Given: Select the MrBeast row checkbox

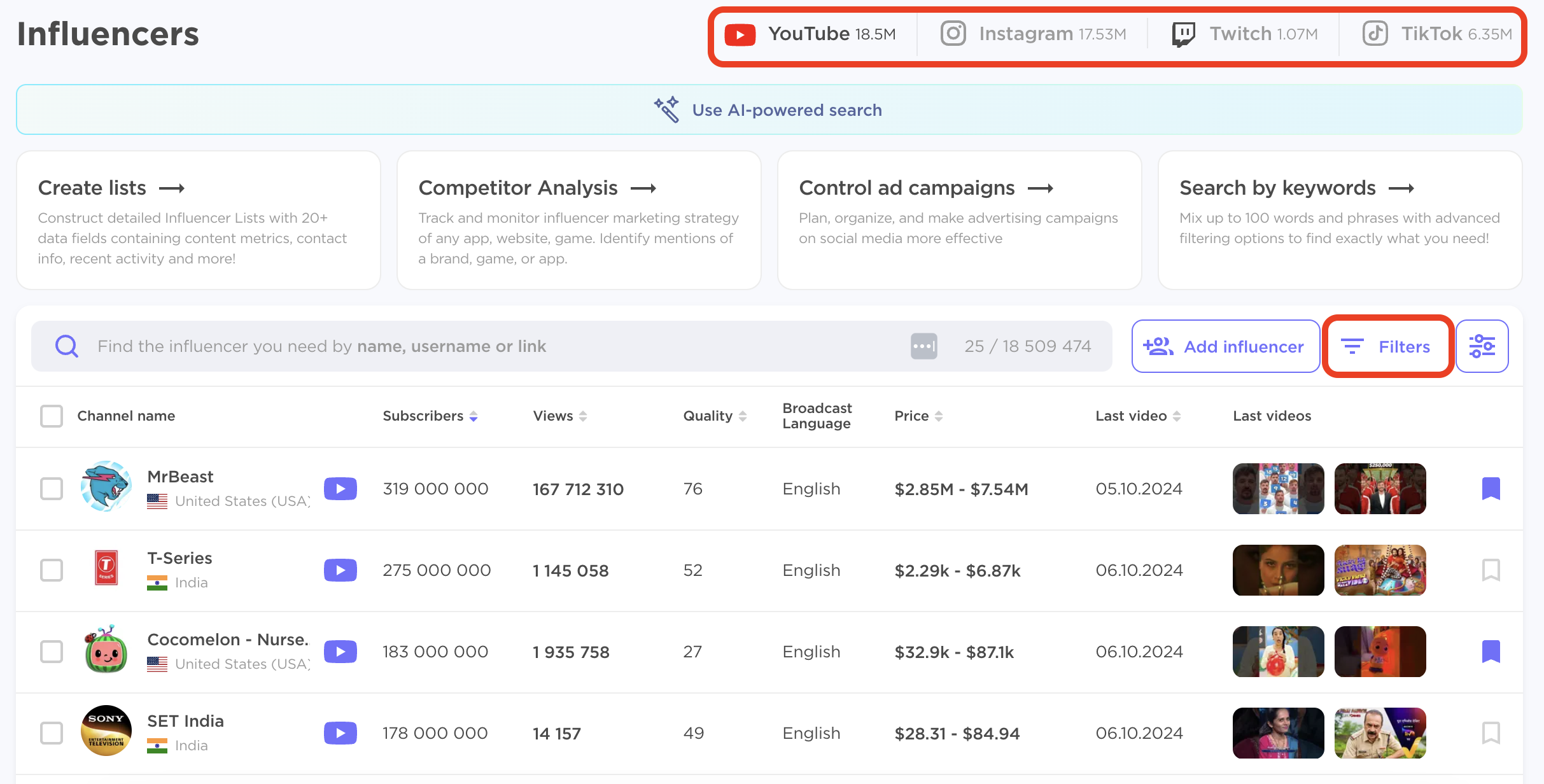Looking at the screenshot, I should pos(52,489).
